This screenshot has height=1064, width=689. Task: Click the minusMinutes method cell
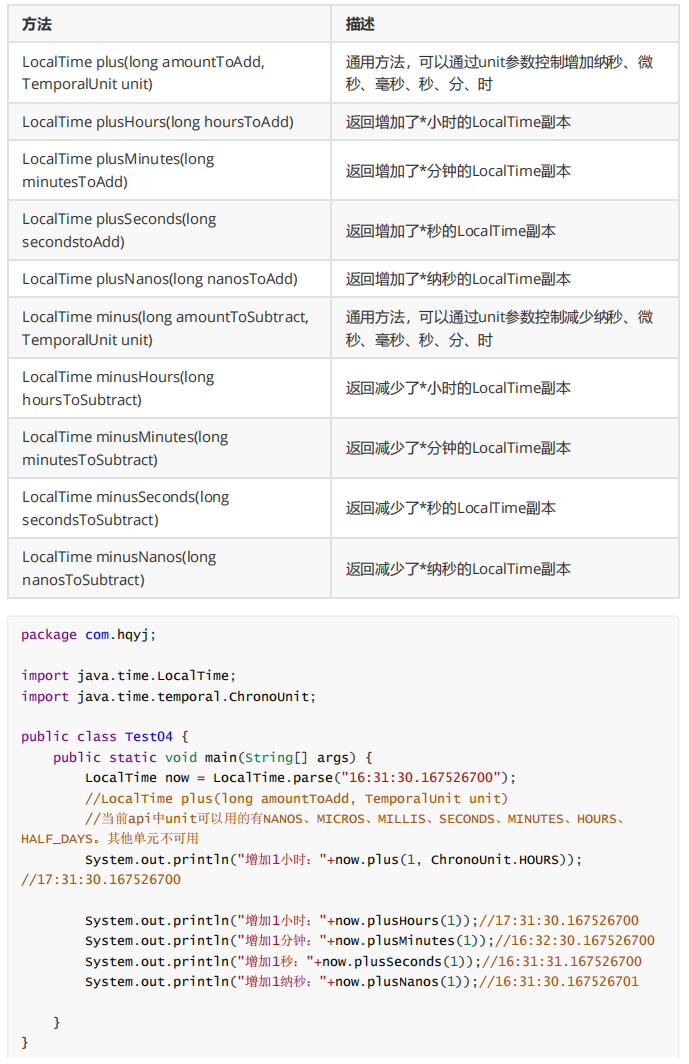tap(125, 448)
